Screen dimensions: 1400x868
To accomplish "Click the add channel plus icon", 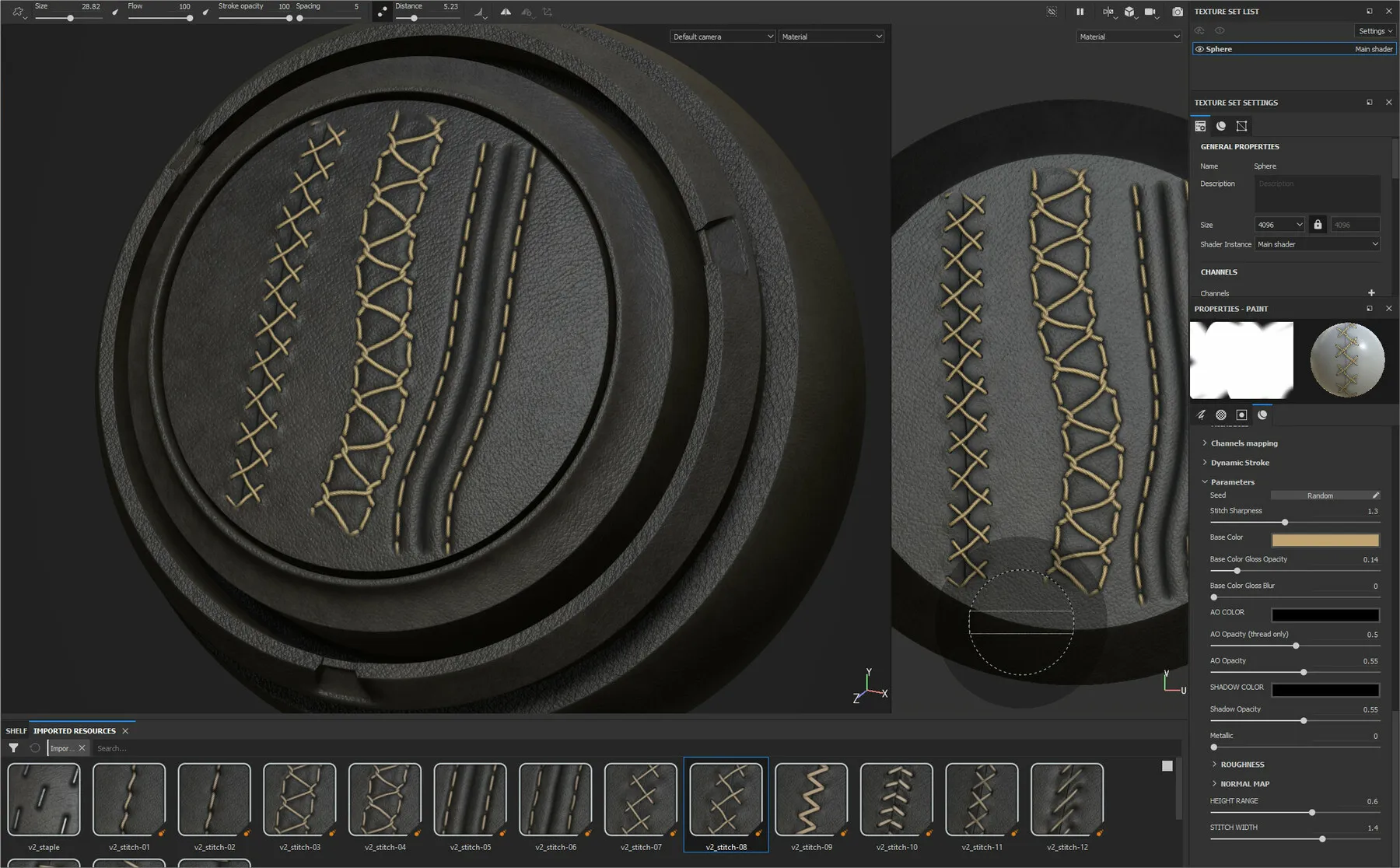I will (1371, 293).
